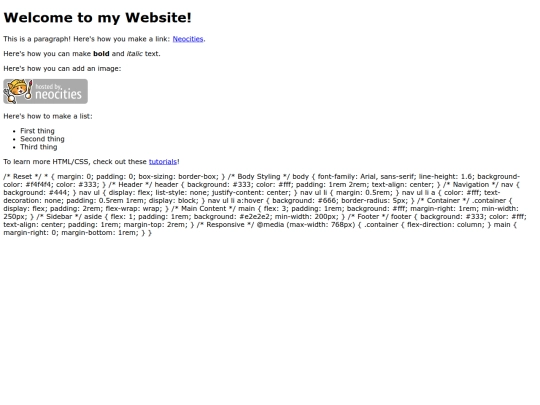This screenshot has width=540, height=405.
Task: Click the cat mascot in the neocities badge
Action: point(18,91)
